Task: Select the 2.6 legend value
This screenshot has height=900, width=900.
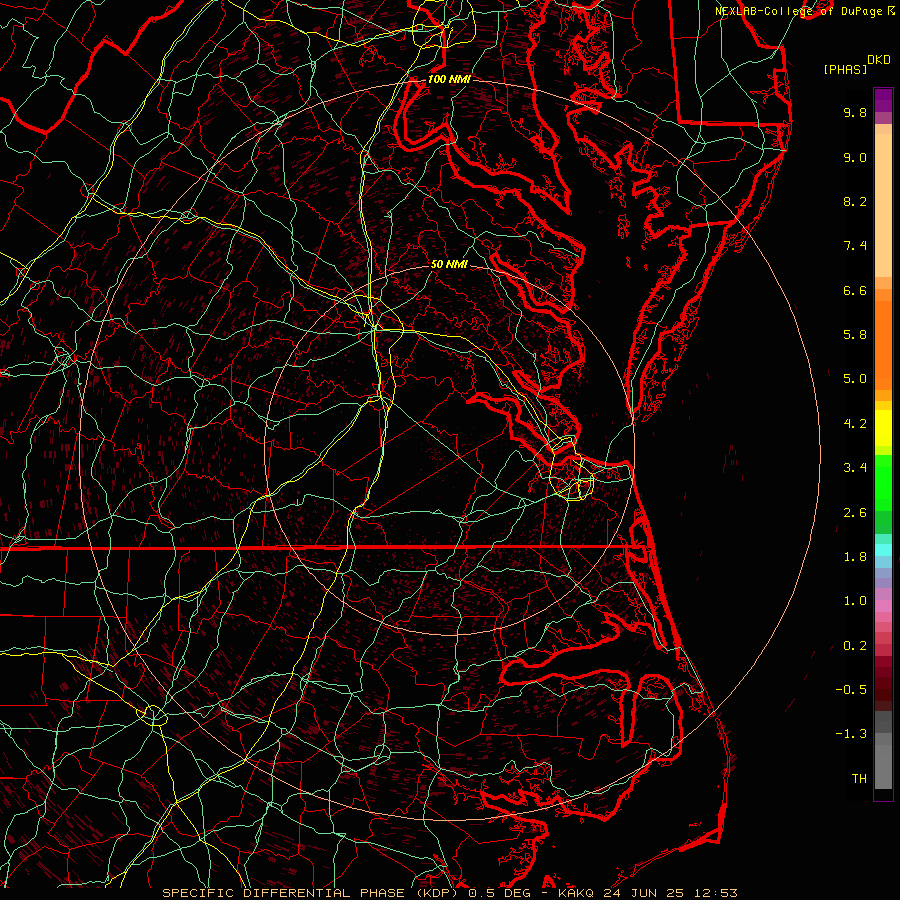Action: (855, 513)
